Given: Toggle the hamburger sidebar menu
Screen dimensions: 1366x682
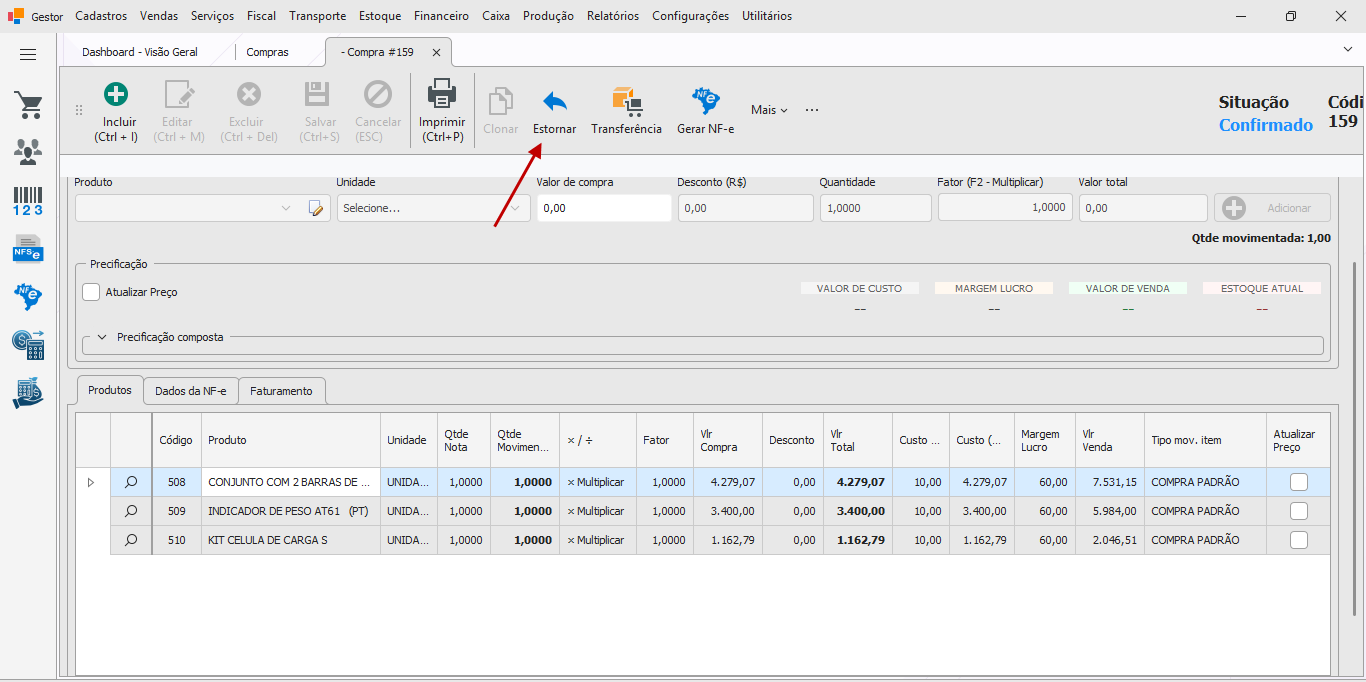Looking at the screenshot, I should click(x=28, y=55).
